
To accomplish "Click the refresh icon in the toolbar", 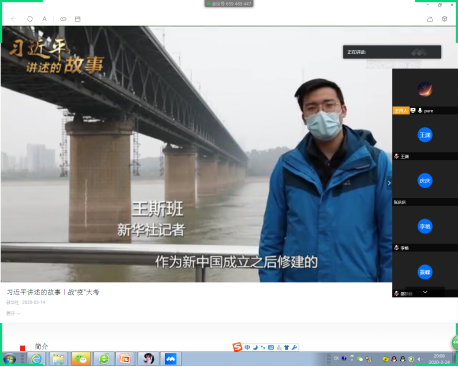I will (30, 19).
